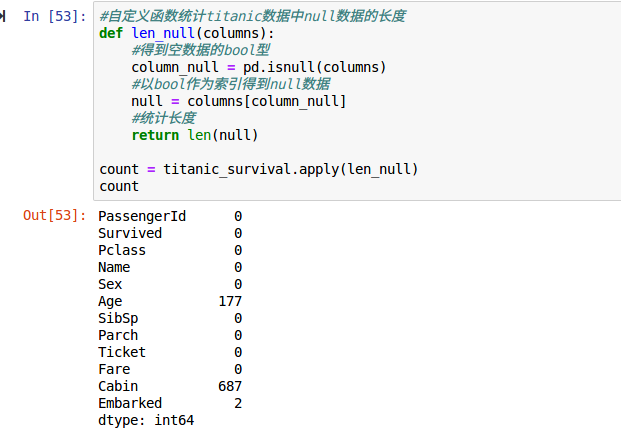Click the column_null = pd.isnull(columns) line
621x436 pixels.
point(259,67)
